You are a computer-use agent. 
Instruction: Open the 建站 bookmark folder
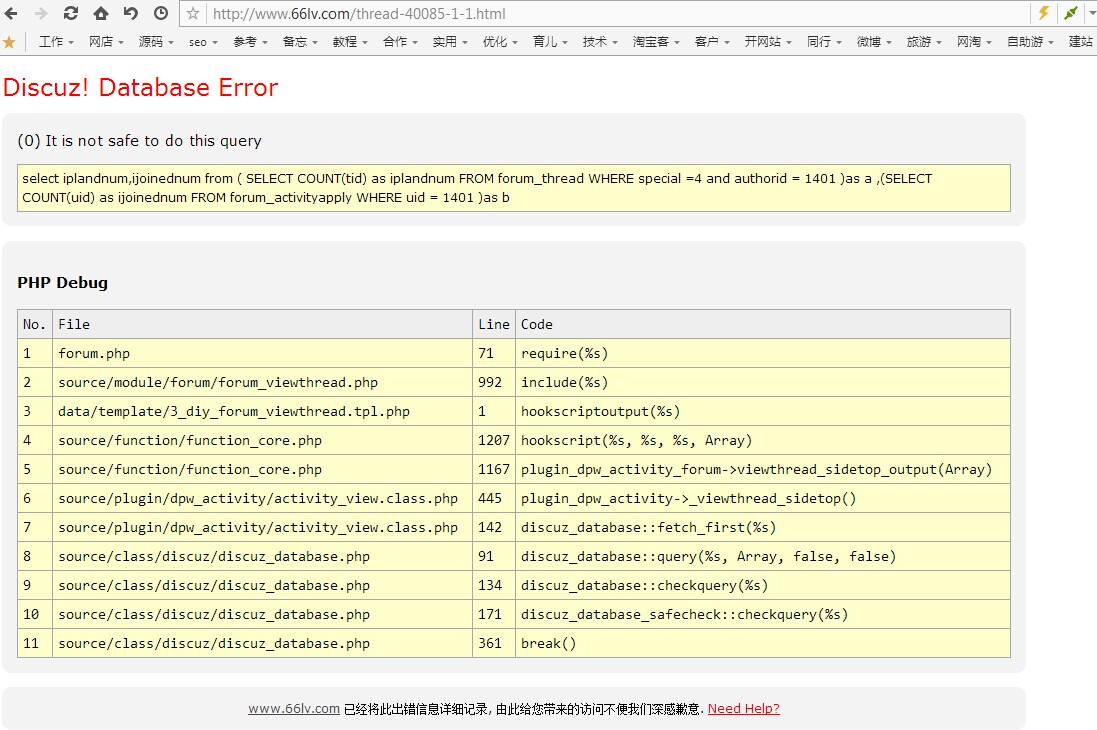(1082, 42)
